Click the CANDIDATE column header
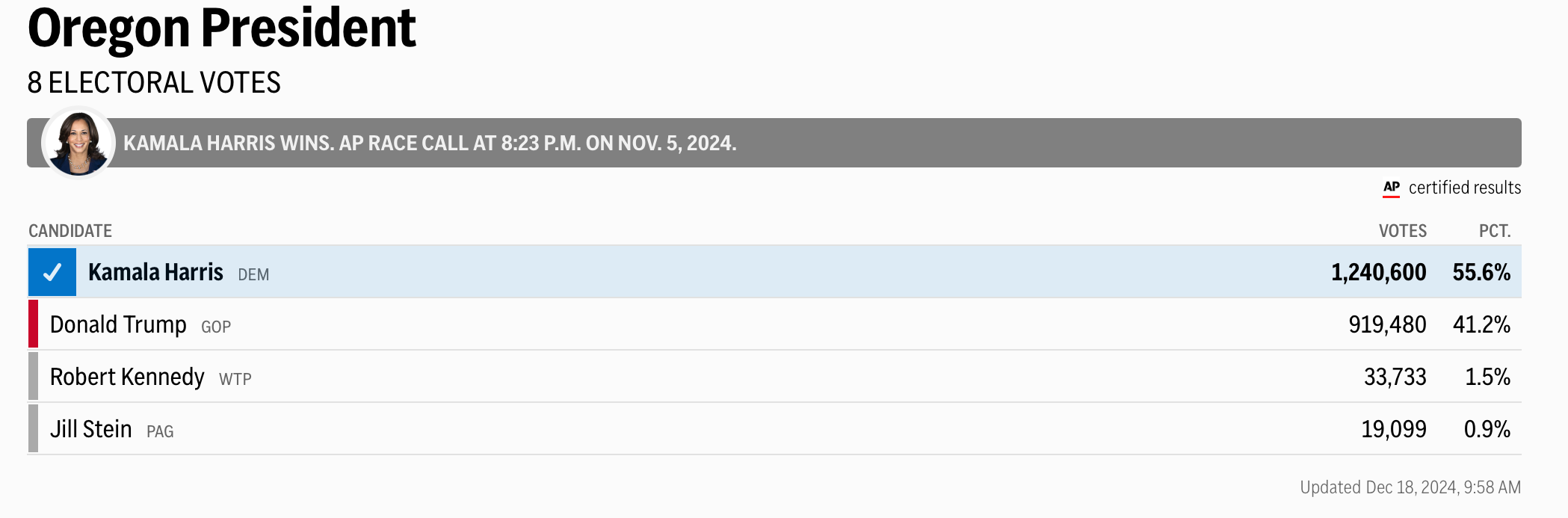Image resolution: width=1568 pixels, height=518 pixels. 70,231
